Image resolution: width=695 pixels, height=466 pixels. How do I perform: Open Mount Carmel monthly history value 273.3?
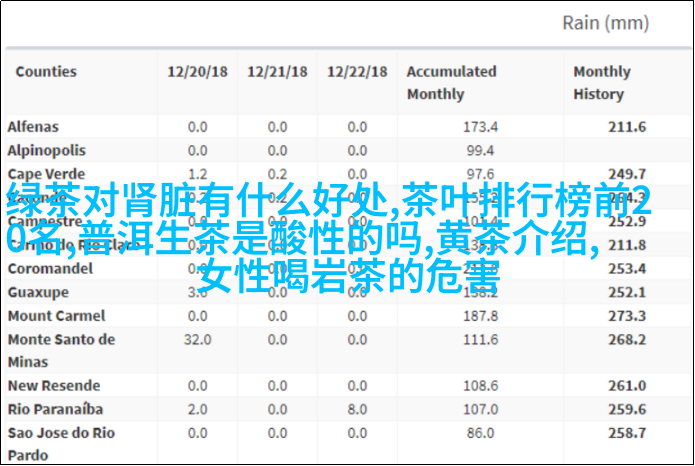627,316
